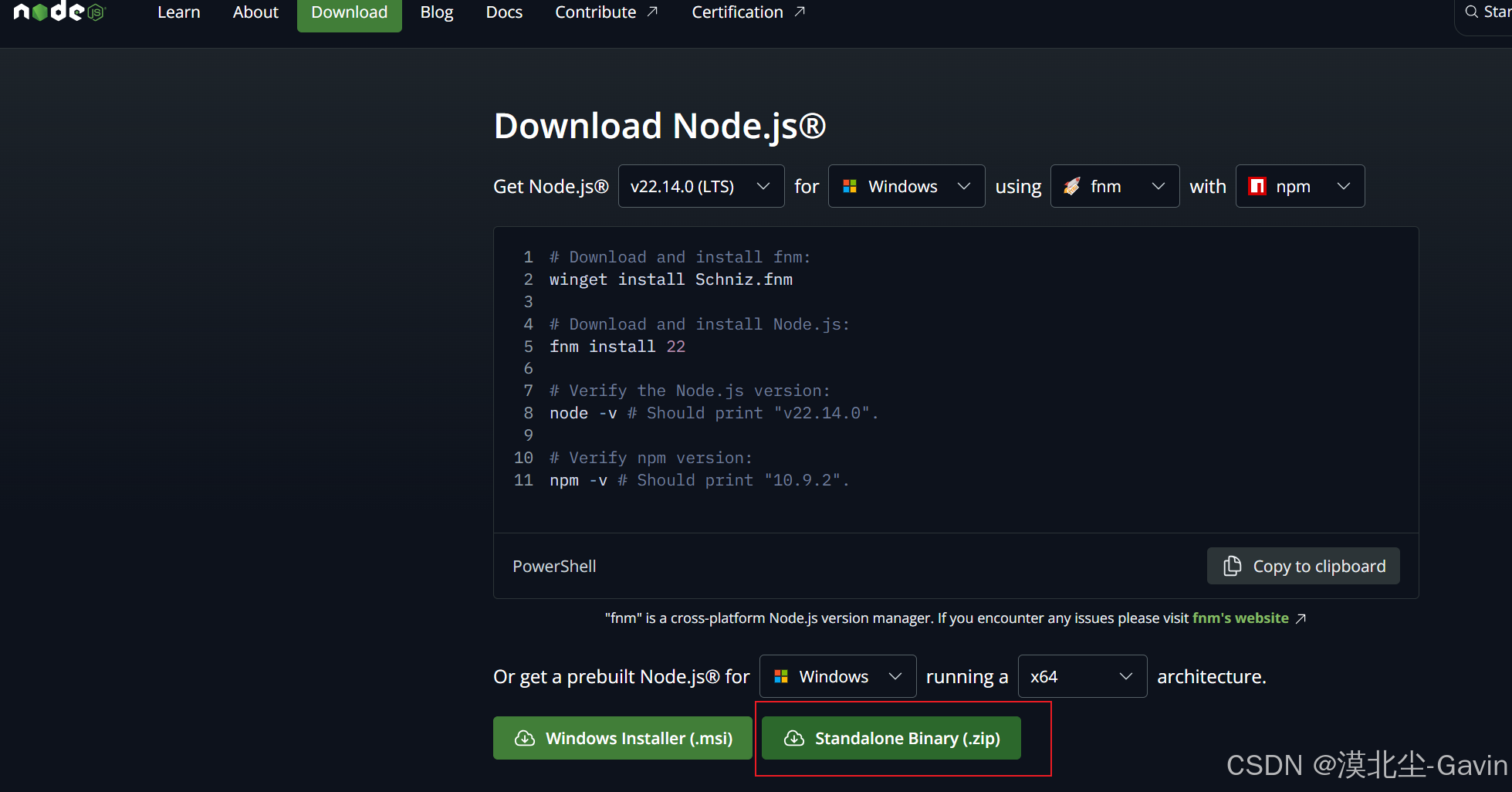1512x792 pixels.
Task: Open the Blog page from the navbar
Action: point(436,12)
